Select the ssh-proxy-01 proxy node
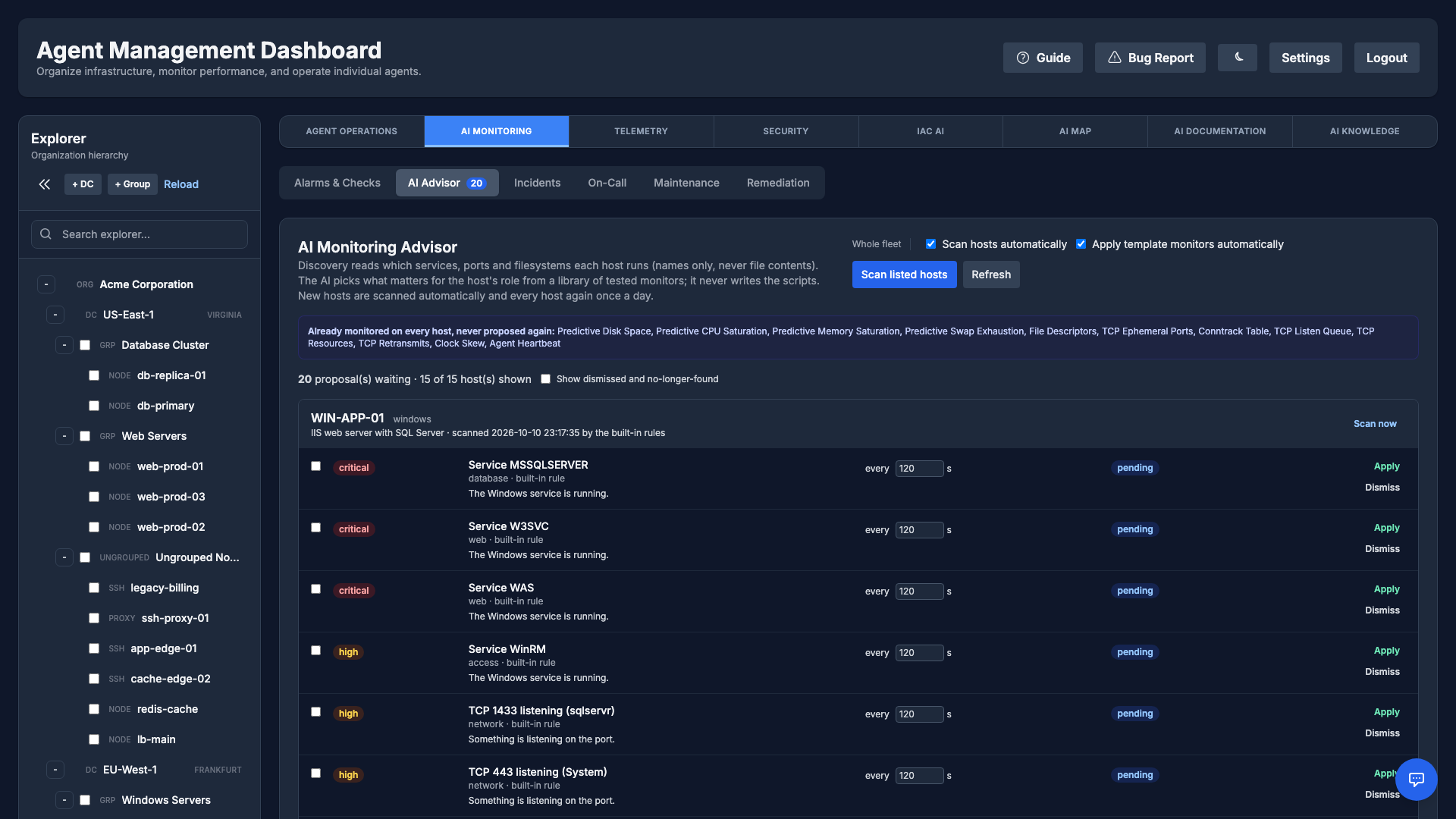Image resolution: width=1456 pixels, height=819 pixels. (175, 618)
